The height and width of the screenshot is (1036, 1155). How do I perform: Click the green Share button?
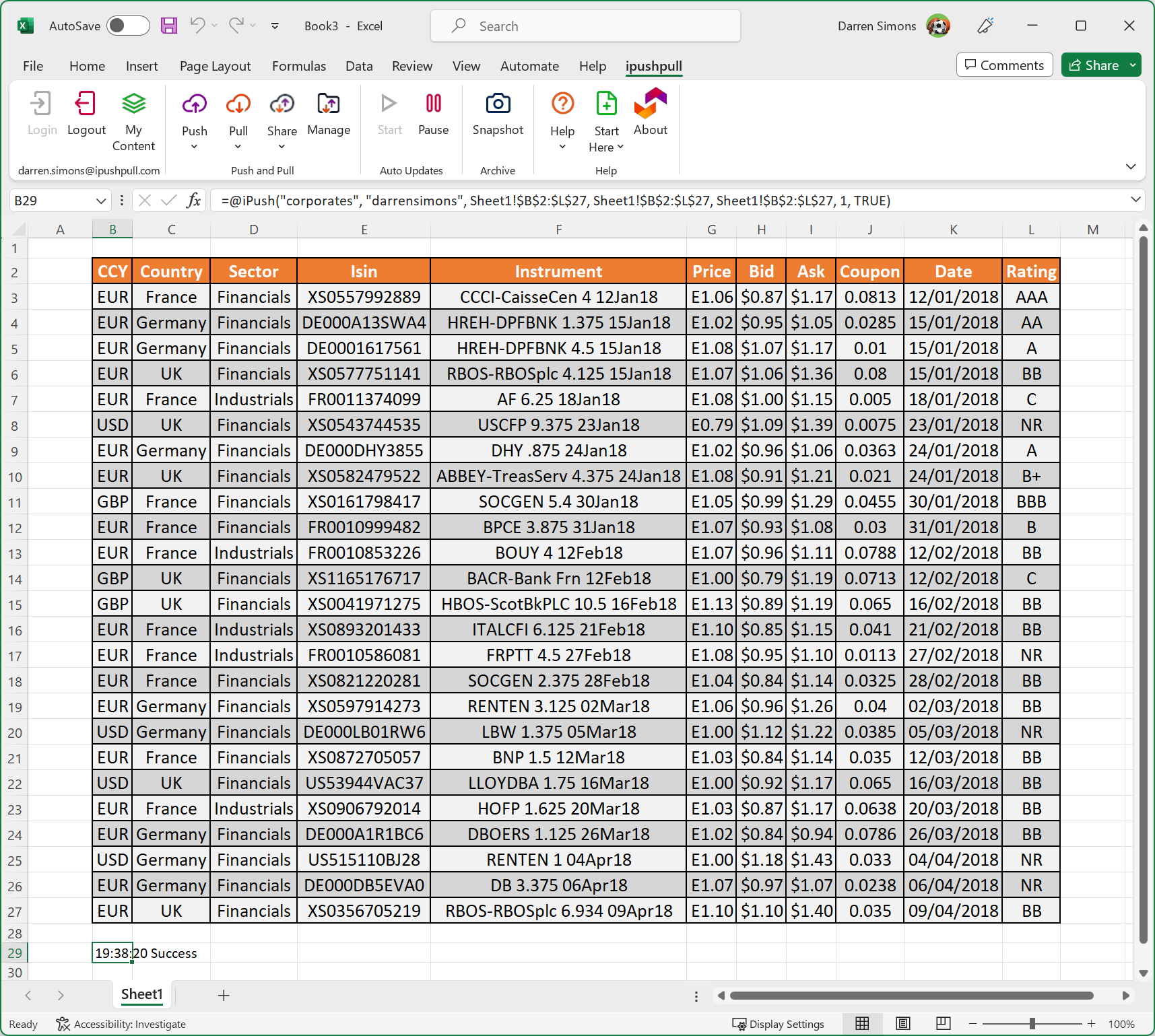coord(1094,65)
